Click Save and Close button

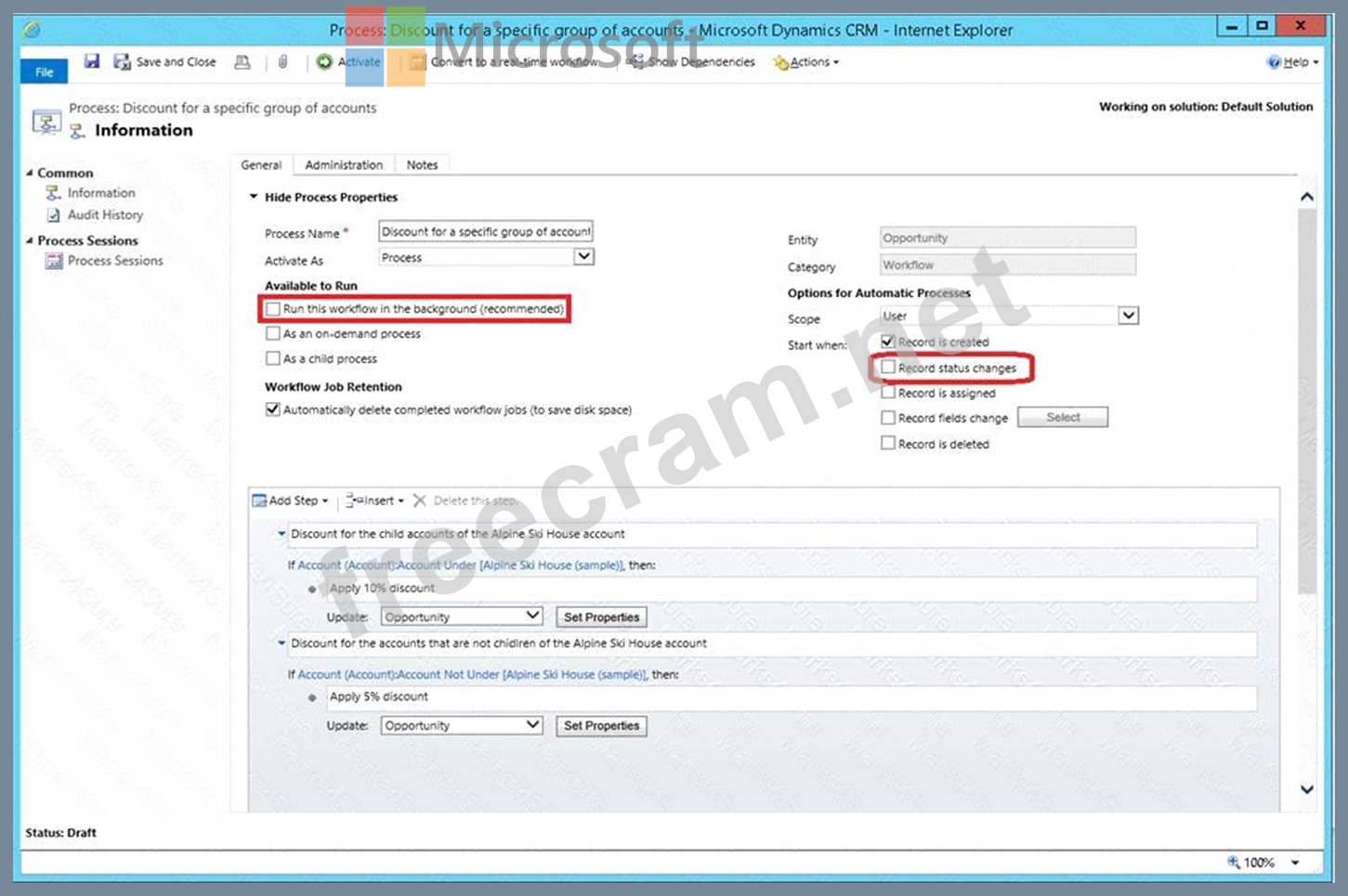[164, 61]
